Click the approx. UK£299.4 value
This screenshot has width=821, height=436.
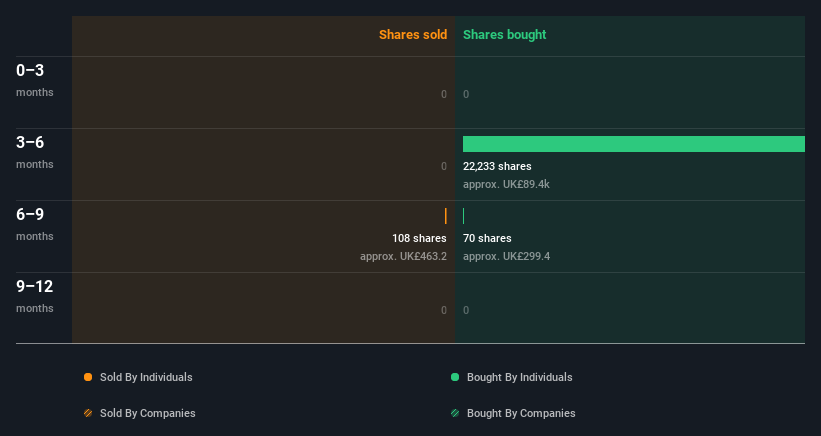click(506, 256)
